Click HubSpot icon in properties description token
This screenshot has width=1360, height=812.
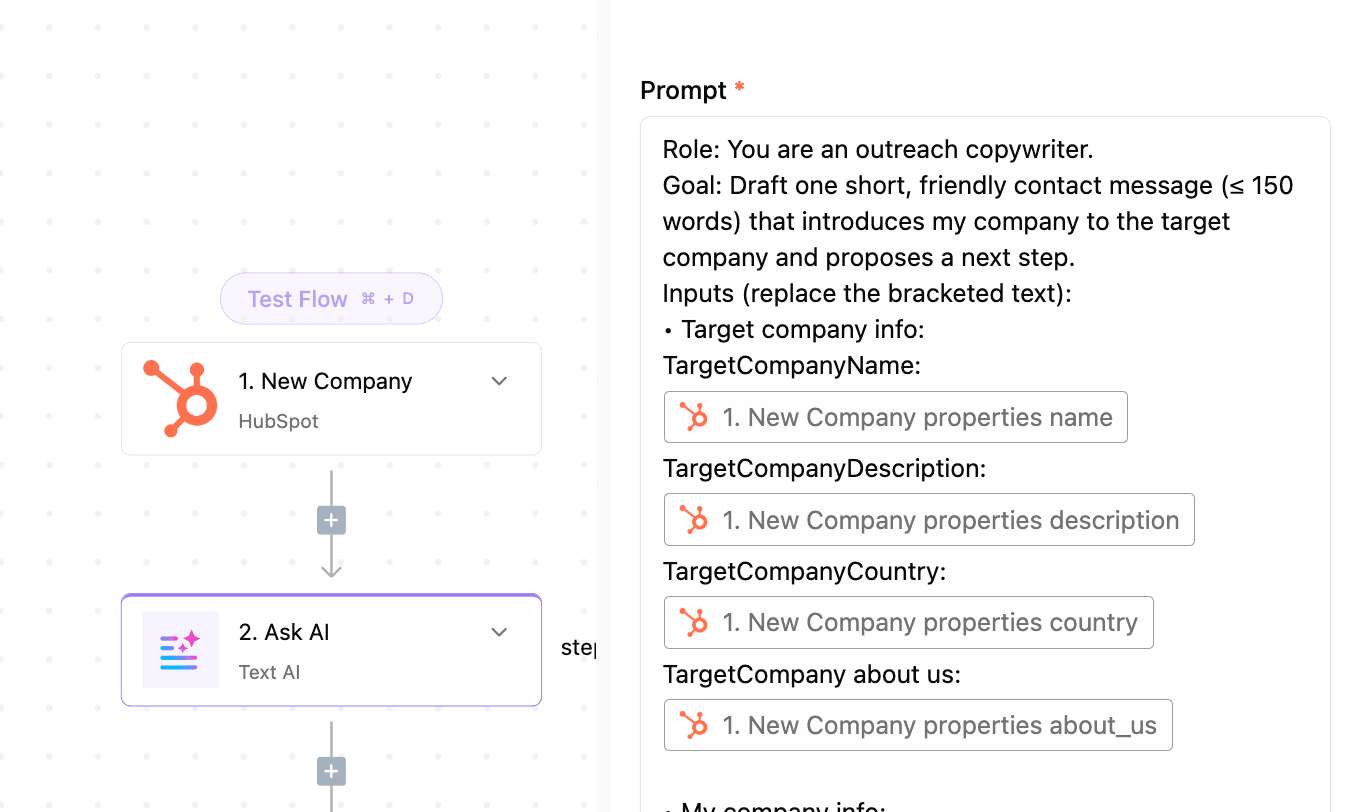[x=694, y=520]
